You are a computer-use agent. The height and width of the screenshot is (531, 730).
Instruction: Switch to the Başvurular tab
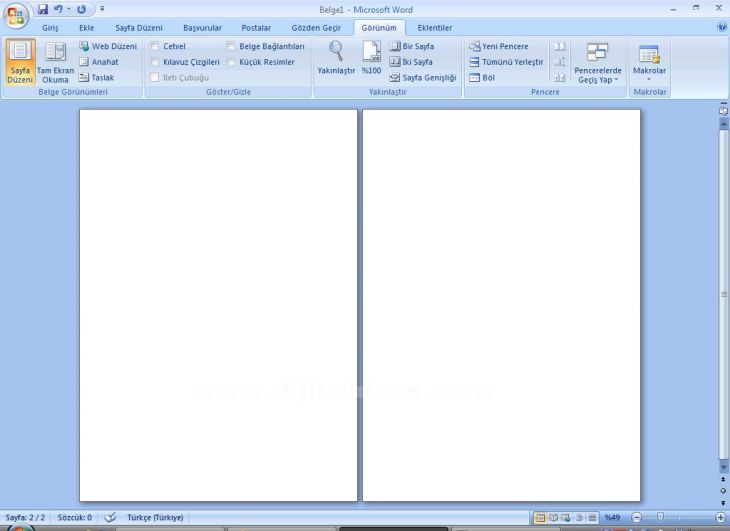(203, 28)
